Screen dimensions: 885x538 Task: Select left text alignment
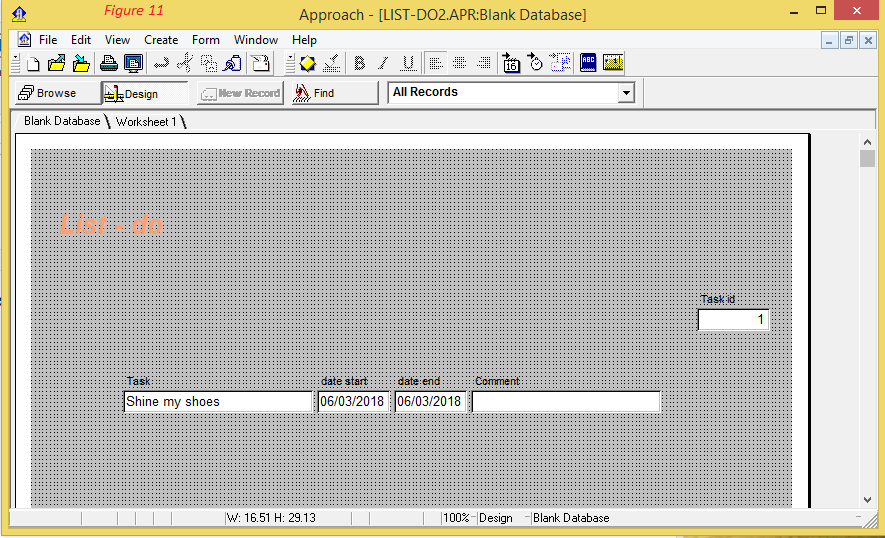435,63
